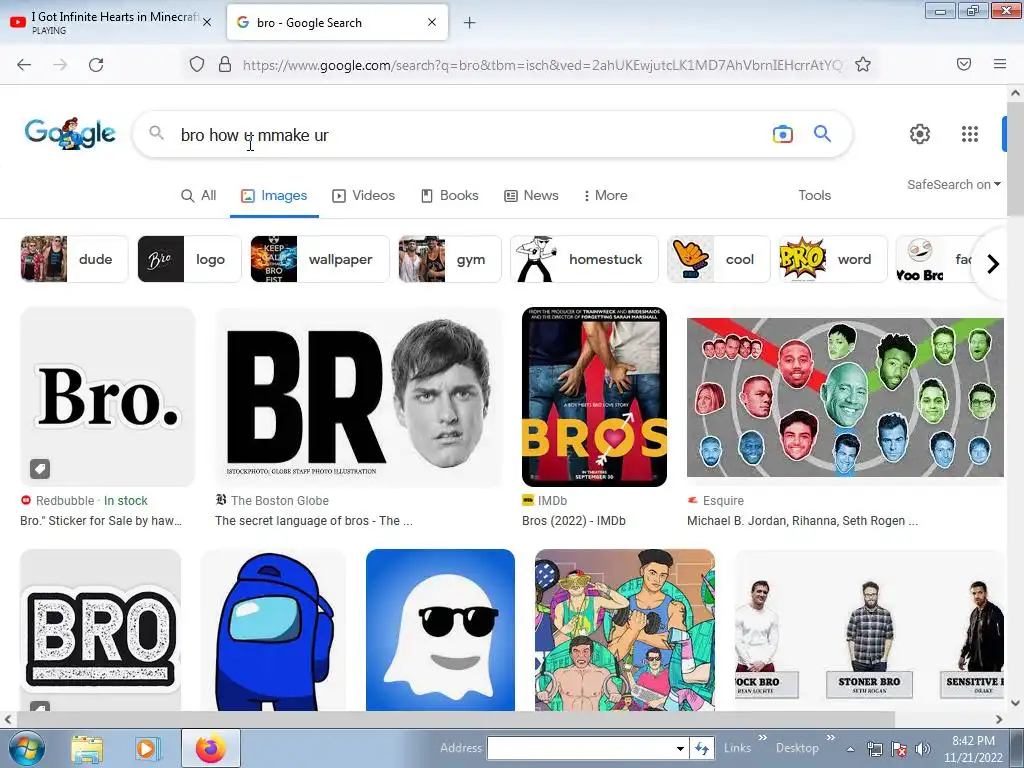Image resolution: width=1024 pixels, height=768 pixels.
Task: Click the vertical scrollbar down arrow
Action: [x=1015, y=703]
